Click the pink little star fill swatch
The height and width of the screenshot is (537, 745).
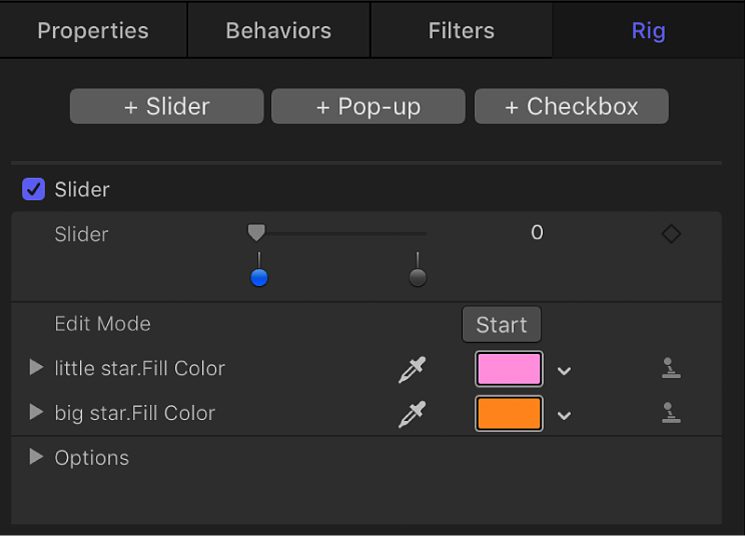509,369
